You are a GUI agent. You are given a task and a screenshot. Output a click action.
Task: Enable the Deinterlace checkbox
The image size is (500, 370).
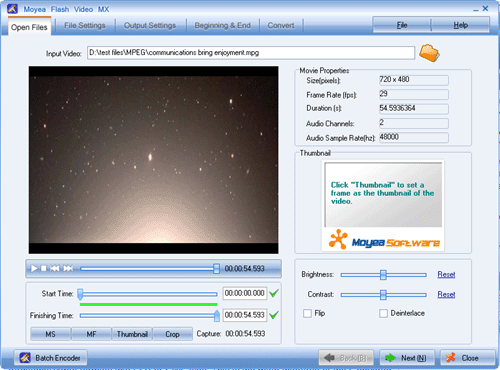tap(383, 313)
